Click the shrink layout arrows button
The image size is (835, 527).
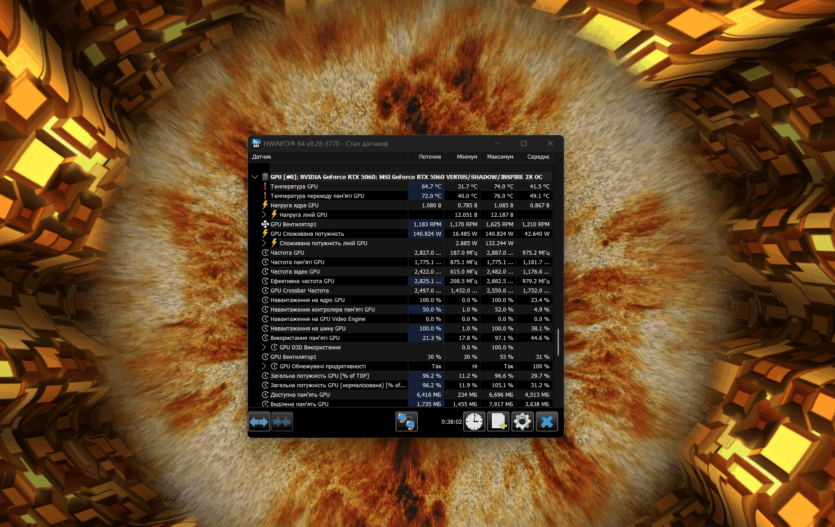coord(282,422)
